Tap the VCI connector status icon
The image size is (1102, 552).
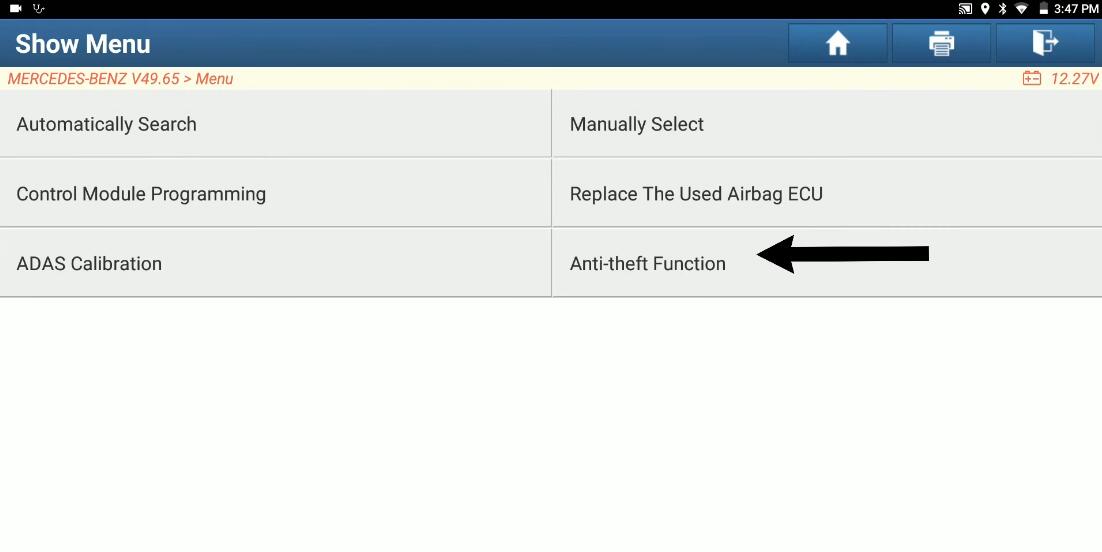click(39, 8)
